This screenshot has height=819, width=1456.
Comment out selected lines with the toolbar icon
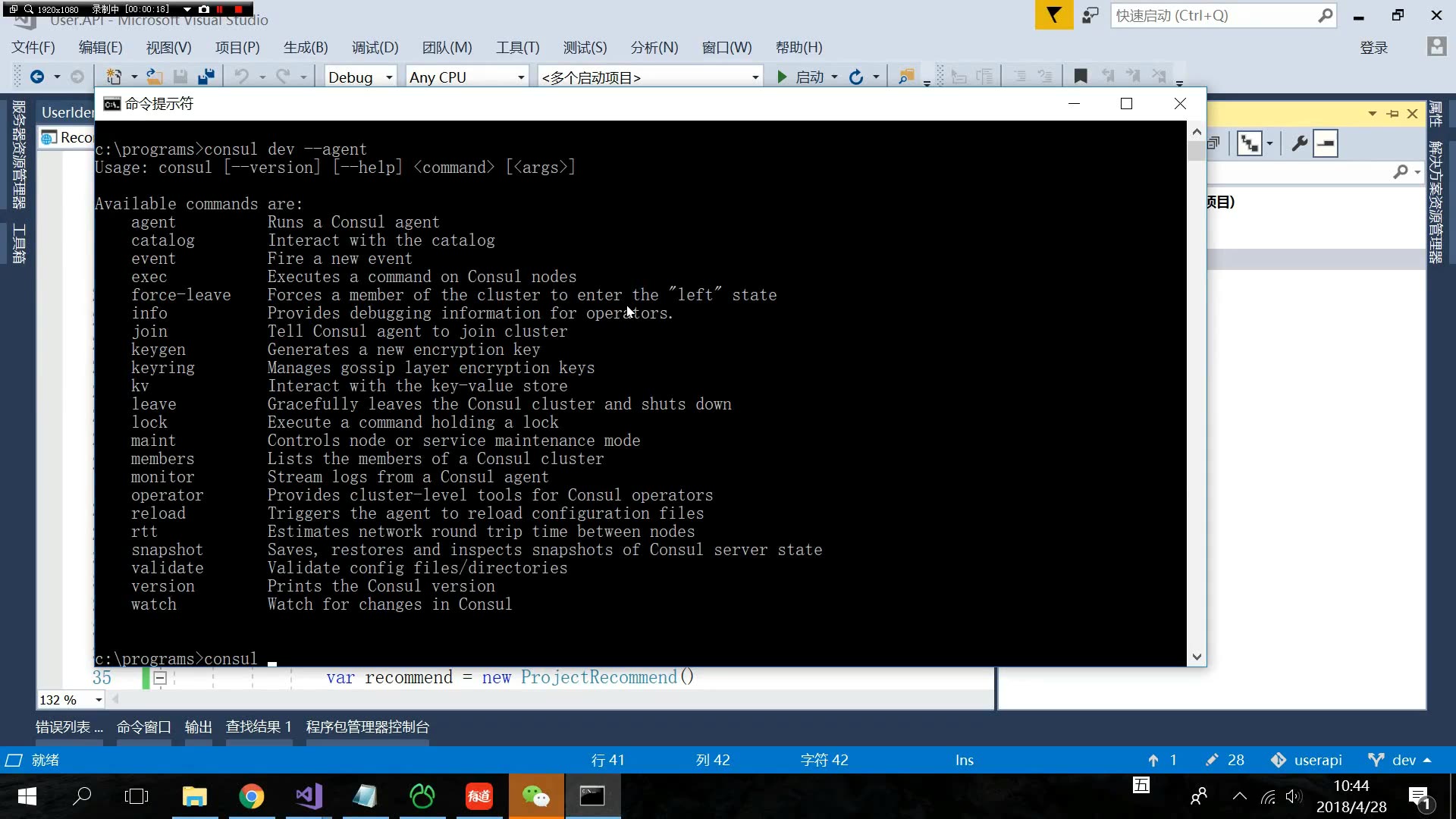point(1020,76)
